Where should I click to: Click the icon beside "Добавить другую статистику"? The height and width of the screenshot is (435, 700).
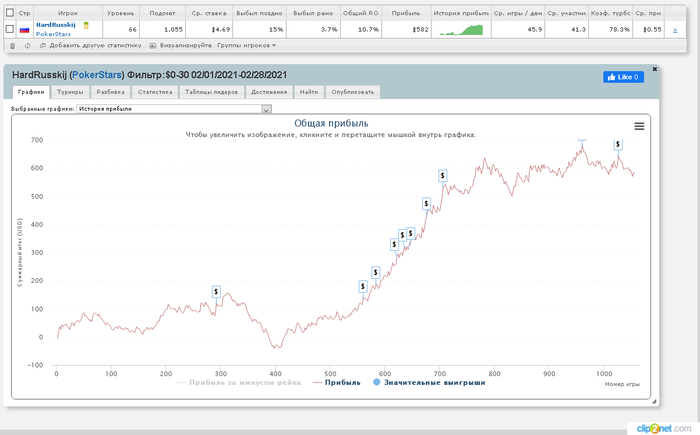(x=42, y=46)
